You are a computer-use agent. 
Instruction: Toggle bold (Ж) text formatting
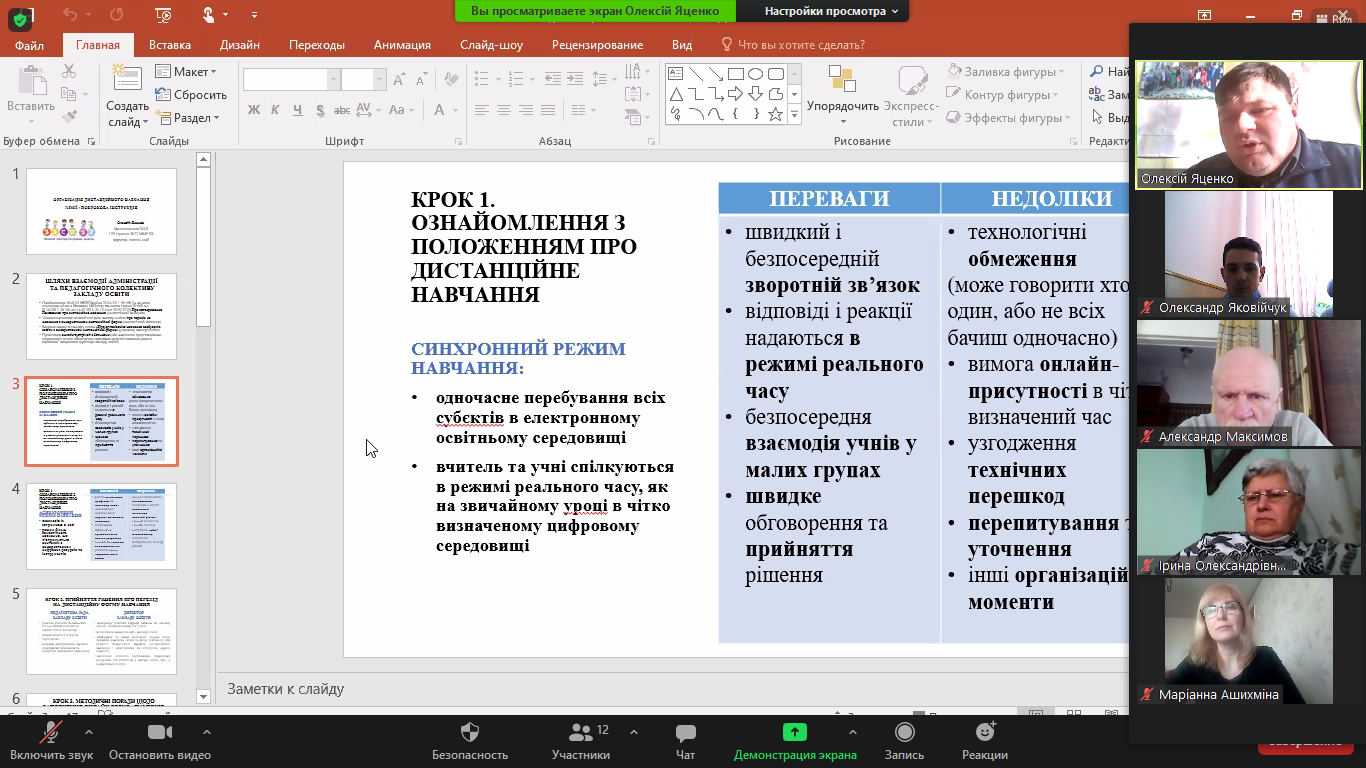coord(254,110)
